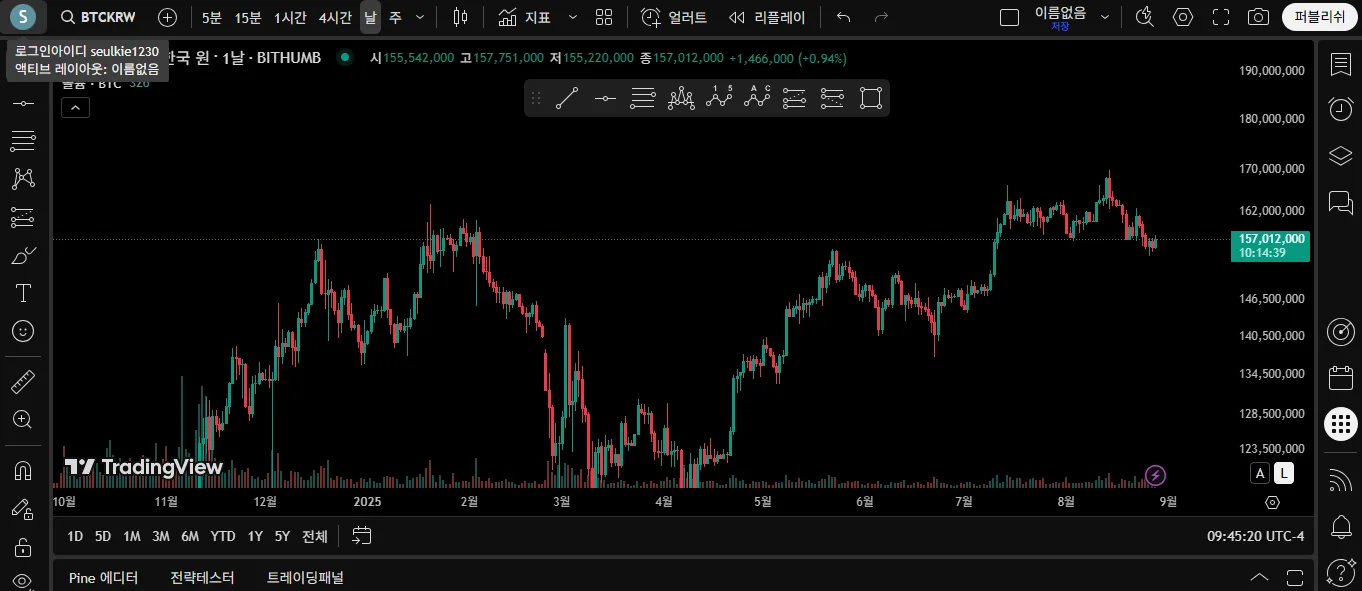Open forecasting tools in left sidebar

point(22,217)
